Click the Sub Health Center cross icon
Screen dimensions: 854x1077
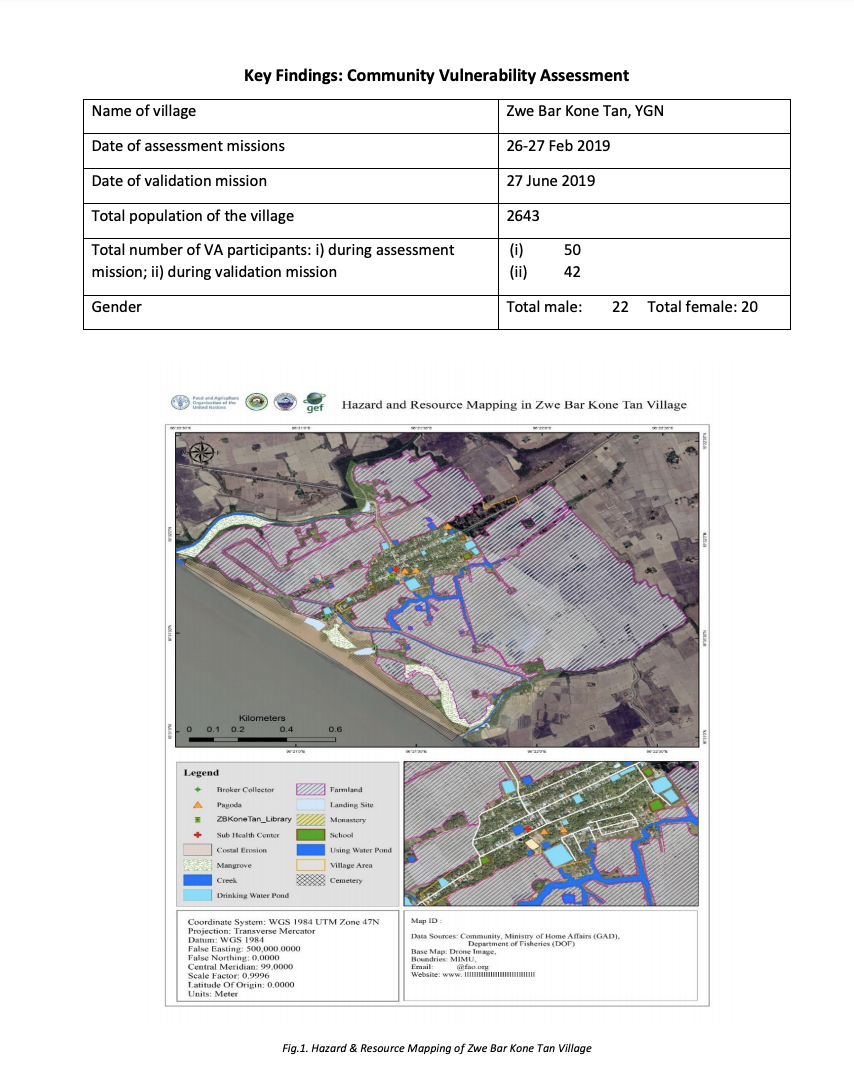196,835
